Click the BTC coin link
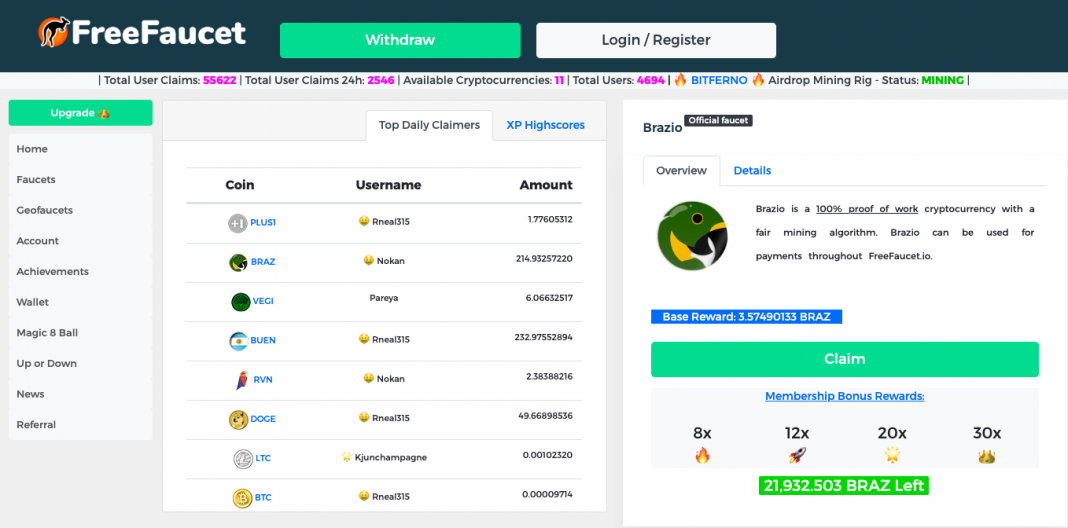Screen dimensions: 1068x528 click(263, 497)
